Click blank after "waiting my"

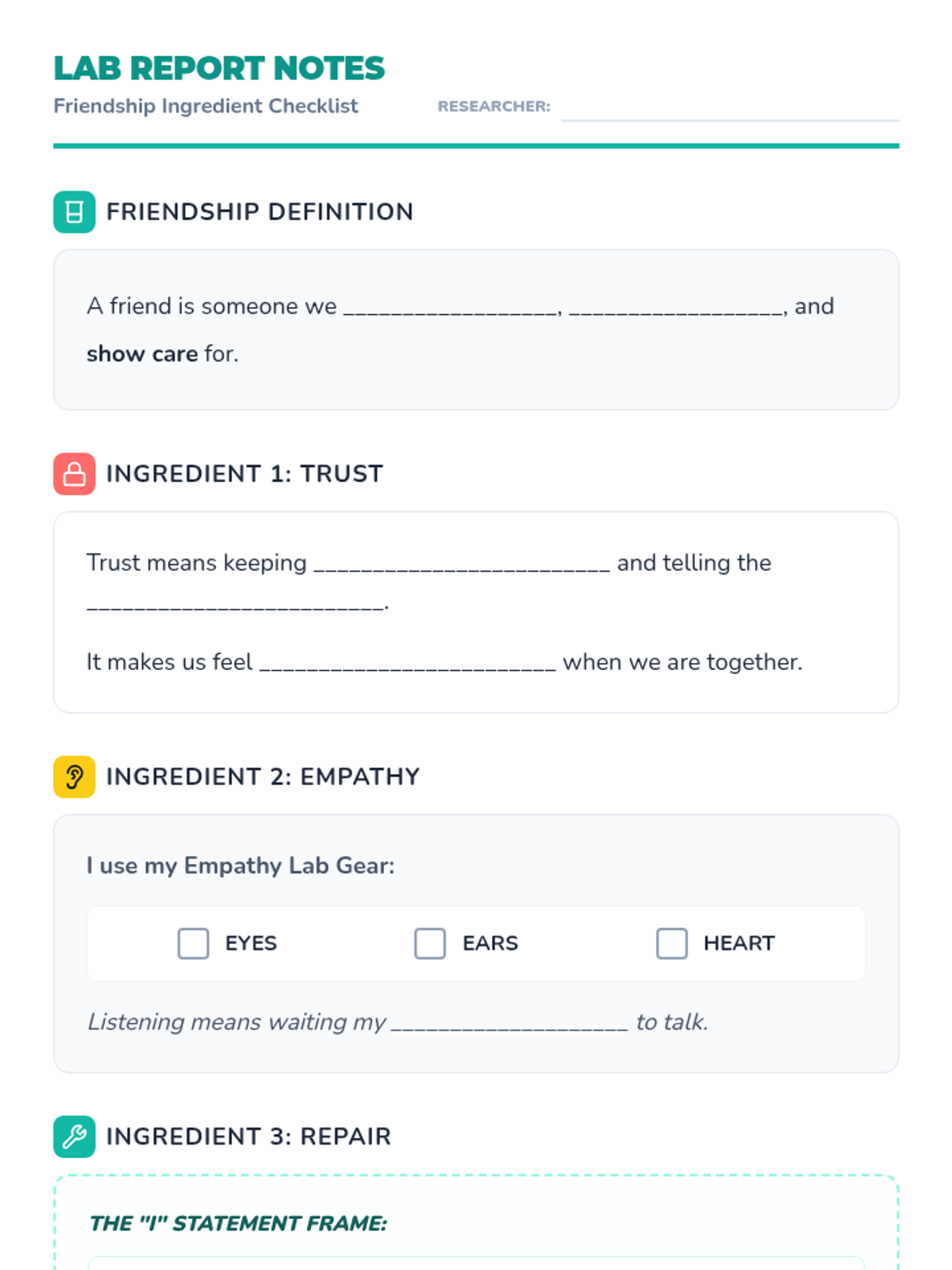point(509,1022)
